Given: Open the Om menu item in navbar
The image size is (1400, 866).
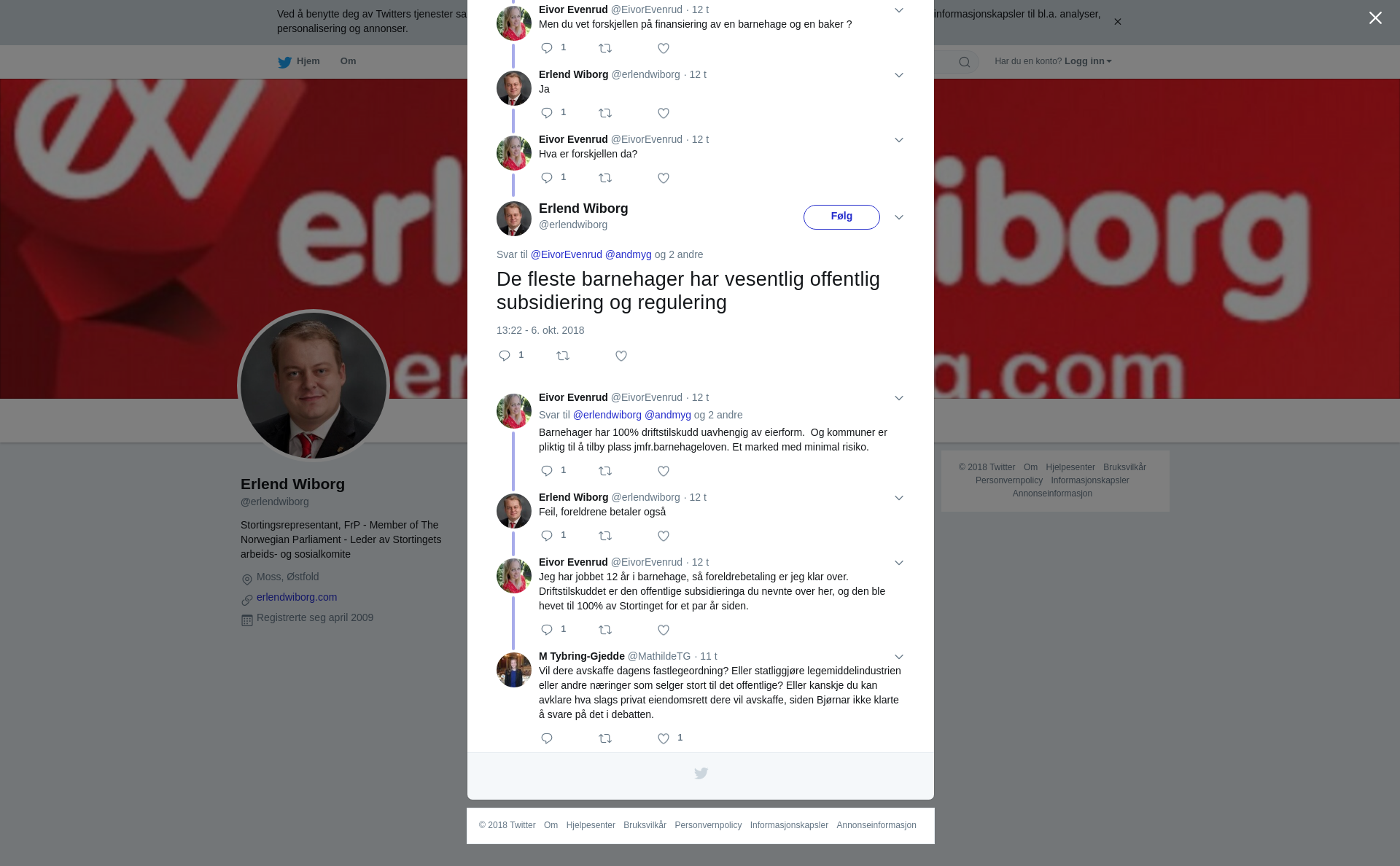Looking at the screenshot, I should 348,61.
